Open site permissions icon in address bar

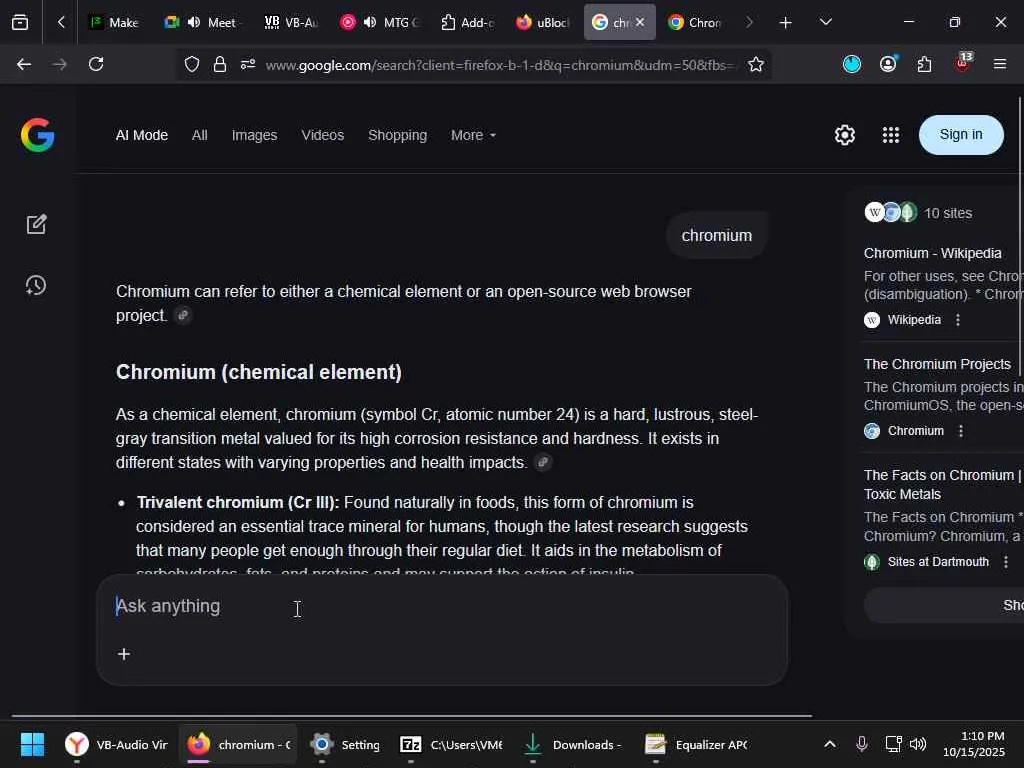248,64
